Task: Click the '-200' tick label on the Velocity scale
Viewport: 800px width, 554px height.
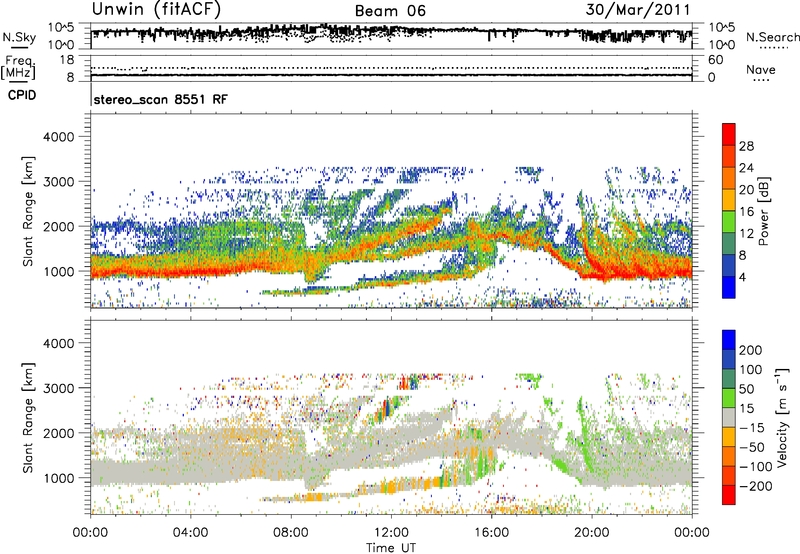Action: coord(756,486)
